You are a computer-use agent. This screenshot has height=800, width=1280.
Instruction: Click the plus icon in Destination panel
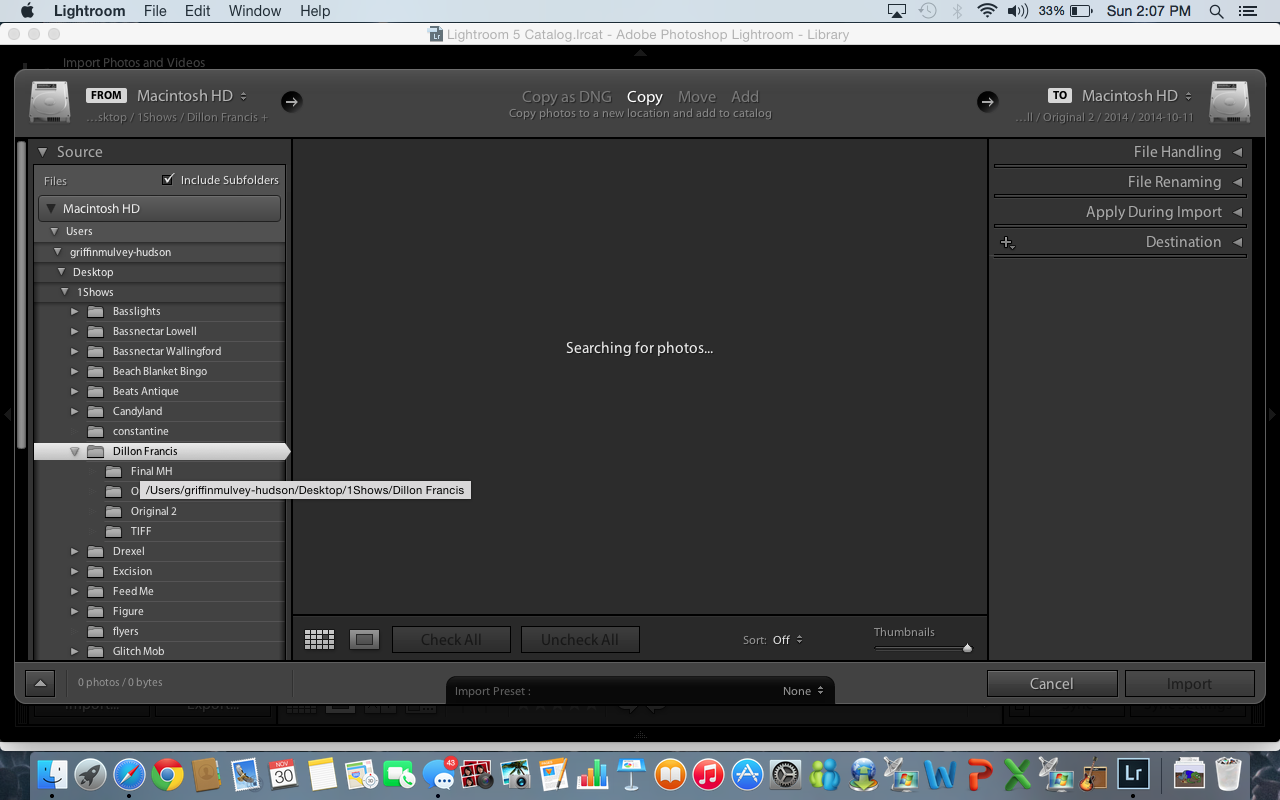click(x=1007, y=242)
